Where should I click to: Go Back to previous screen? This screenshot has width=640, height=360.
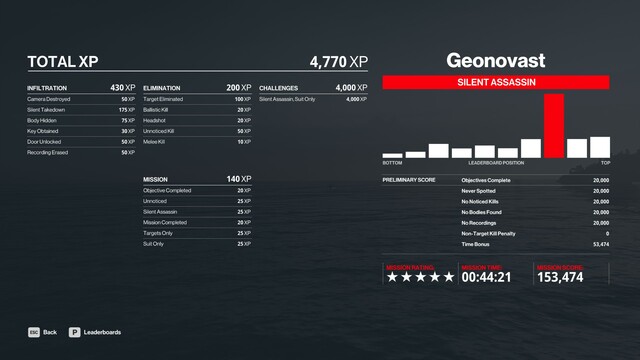tap(50, 332)
